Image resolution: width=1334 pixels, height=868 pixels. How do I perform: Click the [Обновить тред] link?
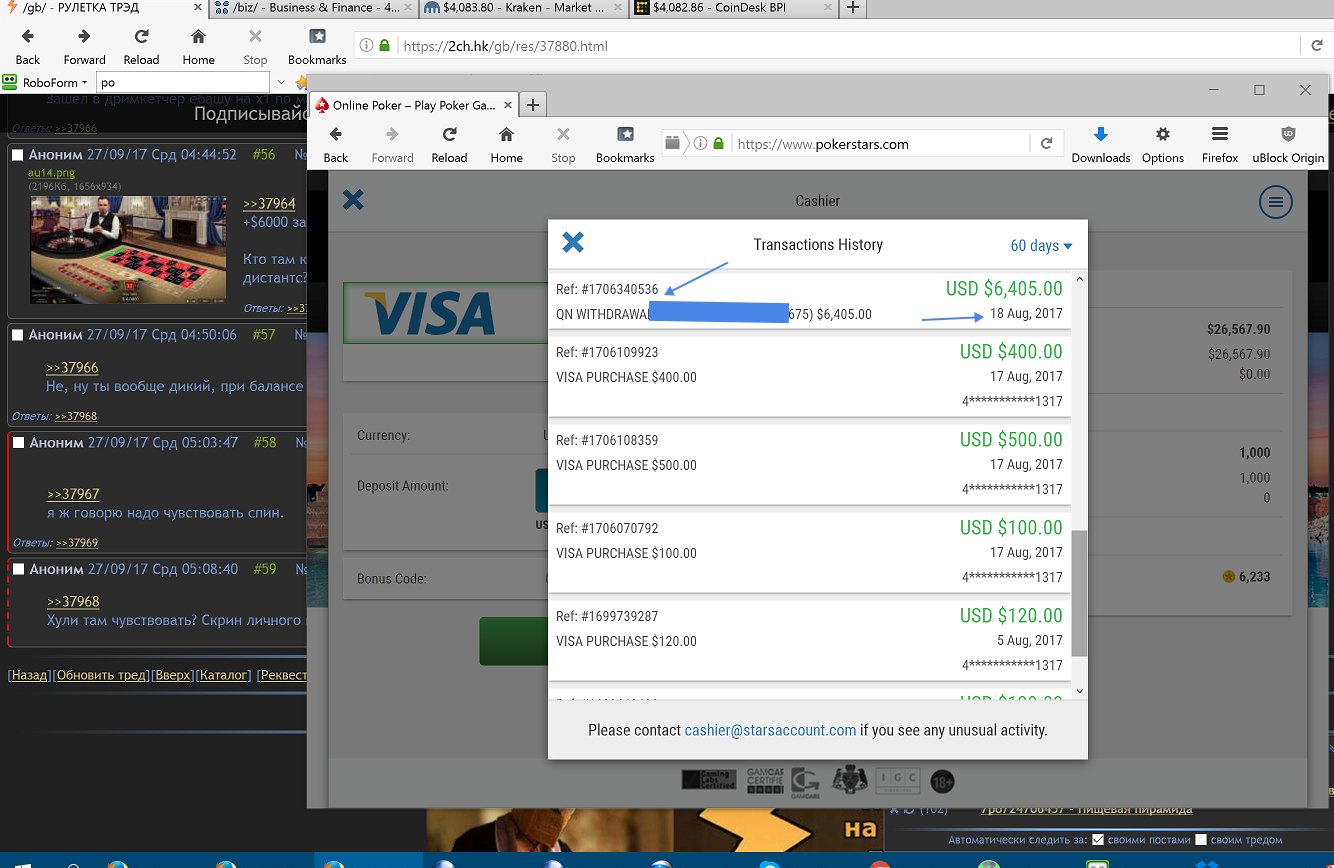click(x=101, y=675)
